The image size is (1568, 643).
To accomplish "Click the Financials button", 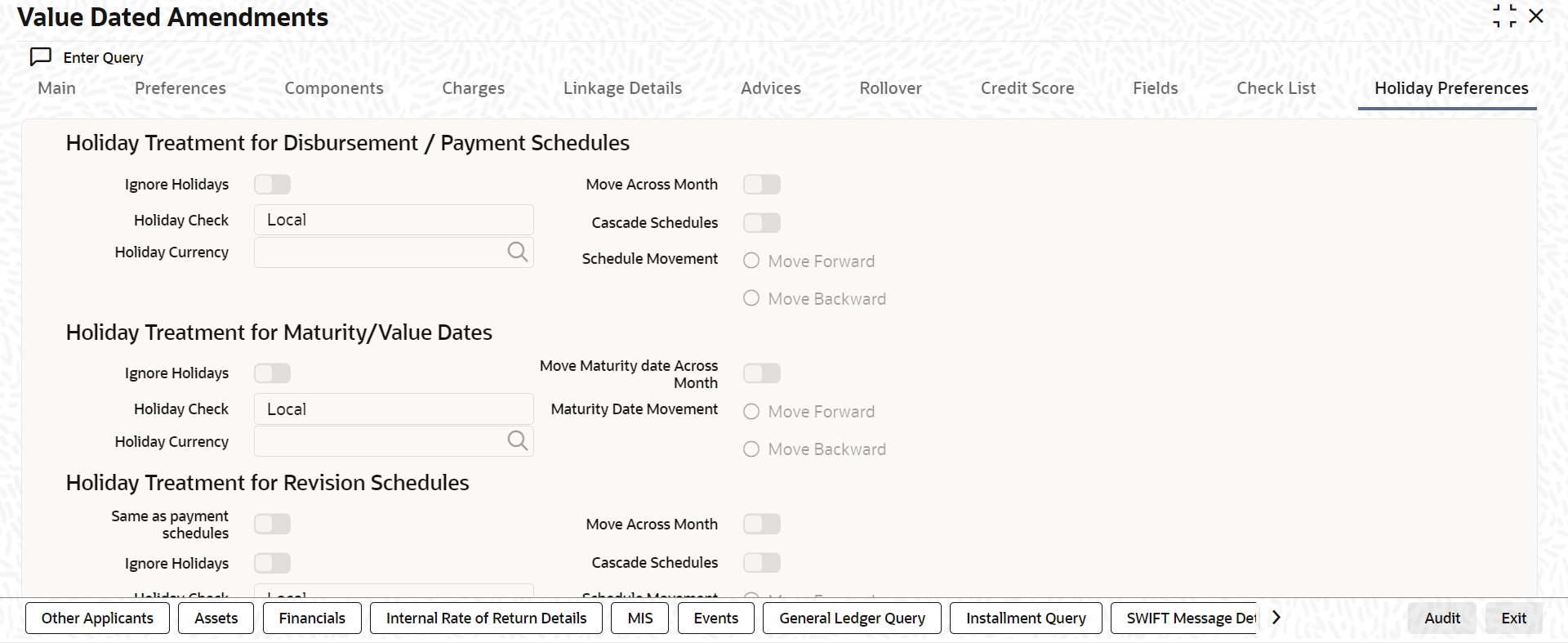I will [x=312, y=618].
